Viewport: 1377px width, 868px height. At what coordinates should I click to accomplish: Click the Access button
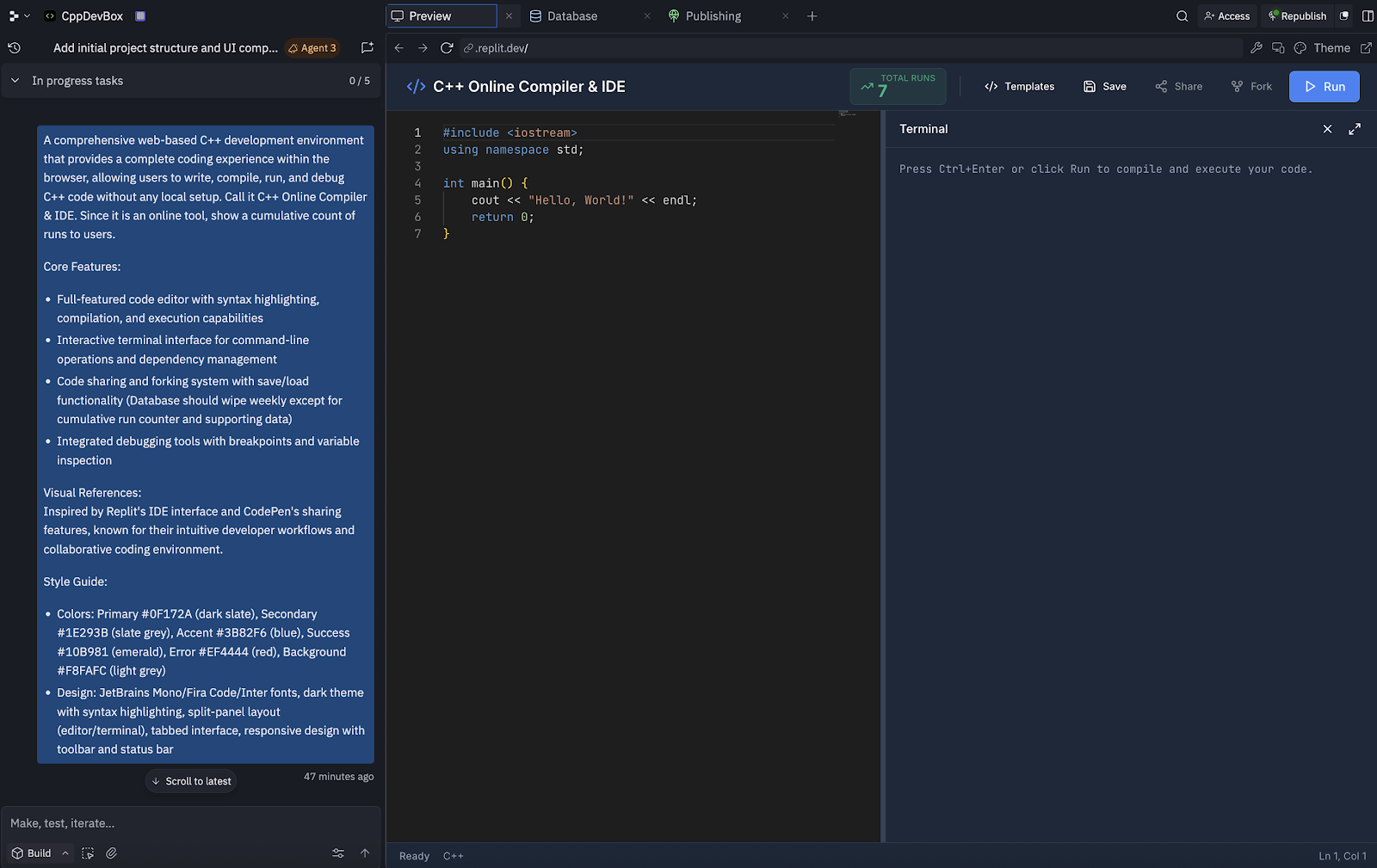[x=1227, y=15]
